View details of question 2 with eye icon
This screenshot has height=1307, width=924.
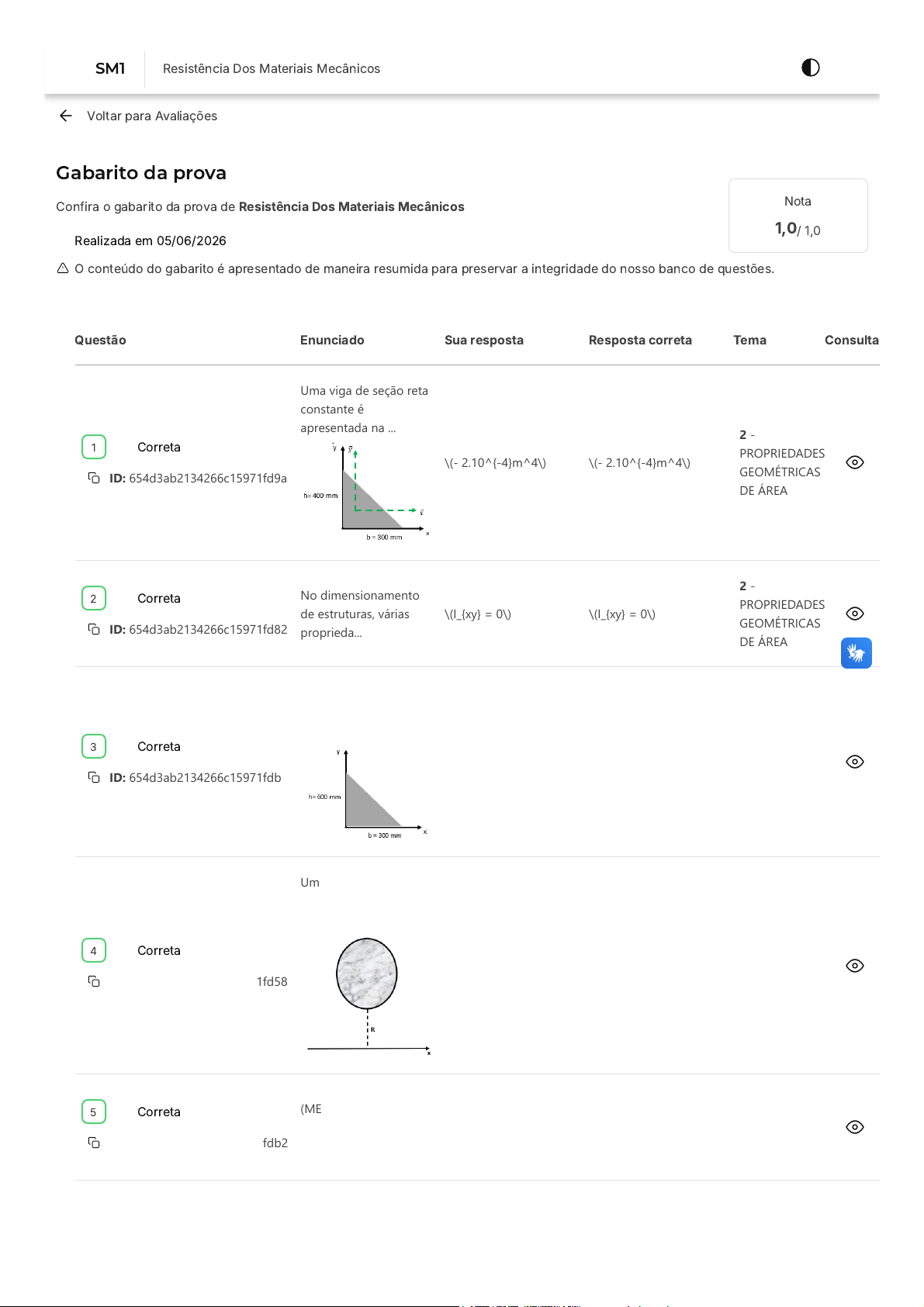(855, 614)
